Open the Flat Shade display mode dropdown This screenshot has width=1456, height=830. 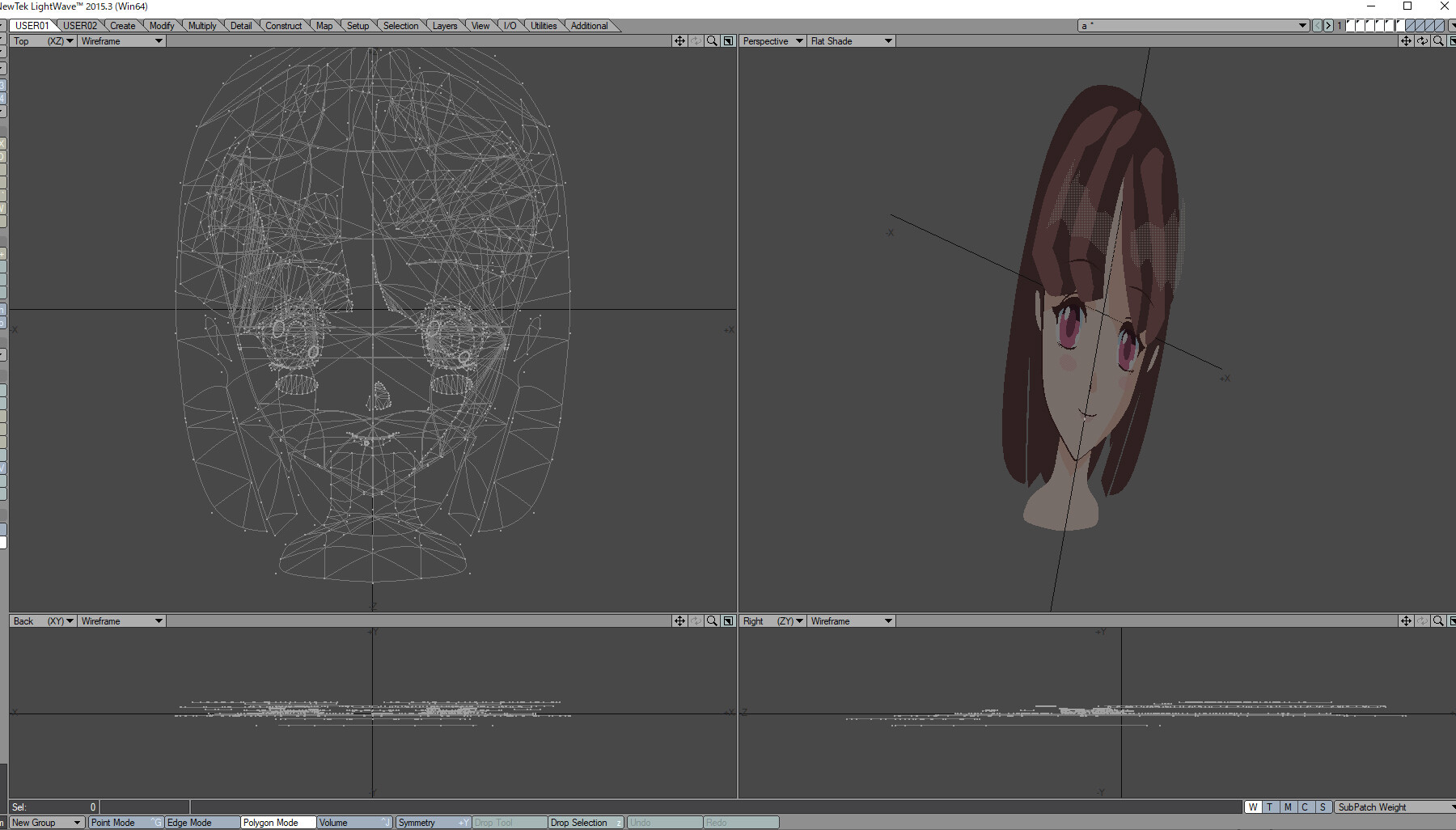[852, 41]
